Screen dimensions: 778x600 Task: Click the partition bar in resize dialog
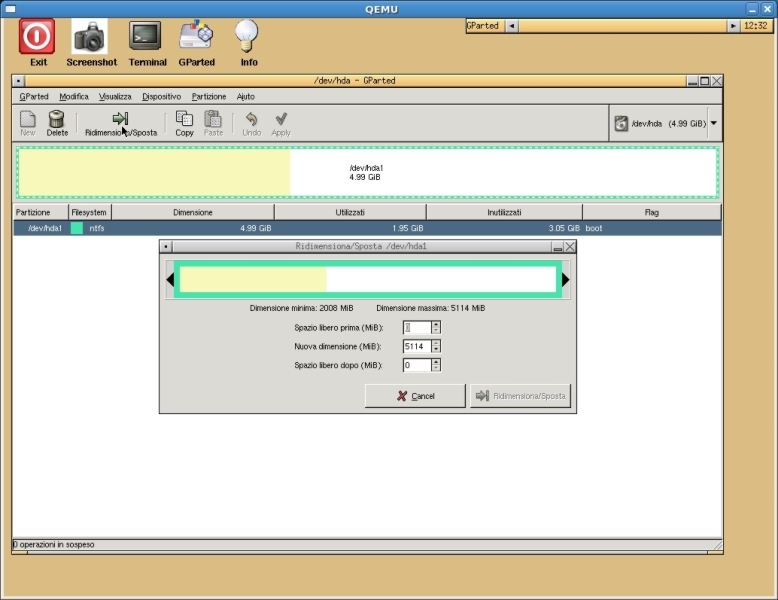(x=368, y=280)
